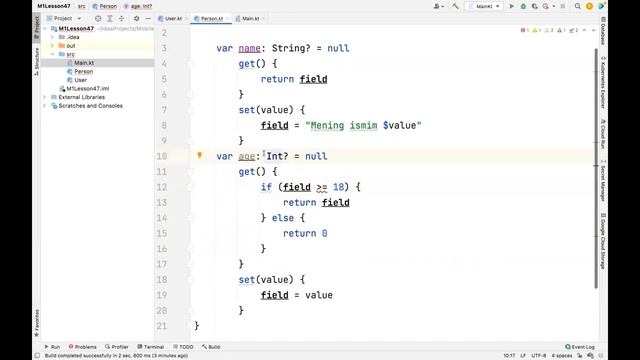
Task: Expand External Libraries node
Action: tap(45, 97)
